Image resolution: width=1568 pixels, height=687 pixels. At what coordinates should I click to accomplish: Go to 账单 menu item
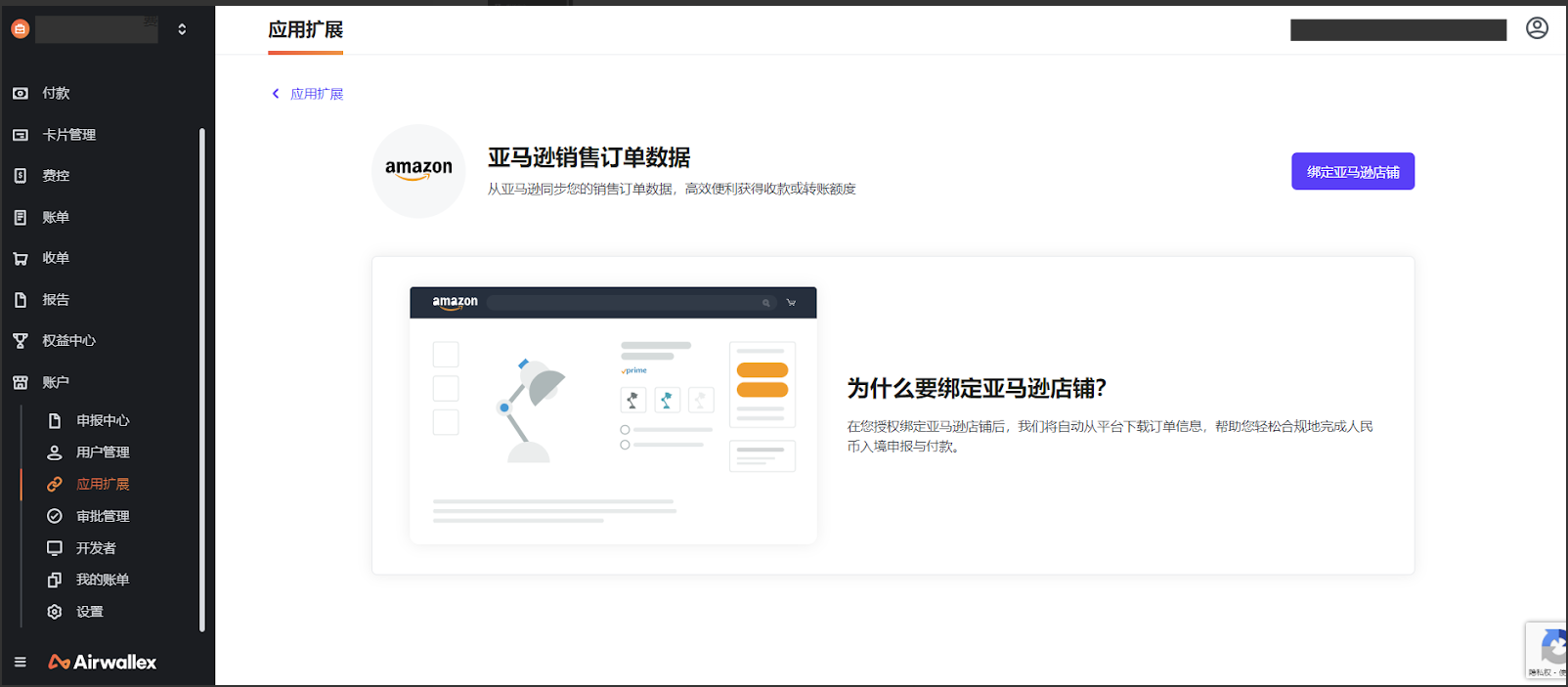(x=56, y=217)
